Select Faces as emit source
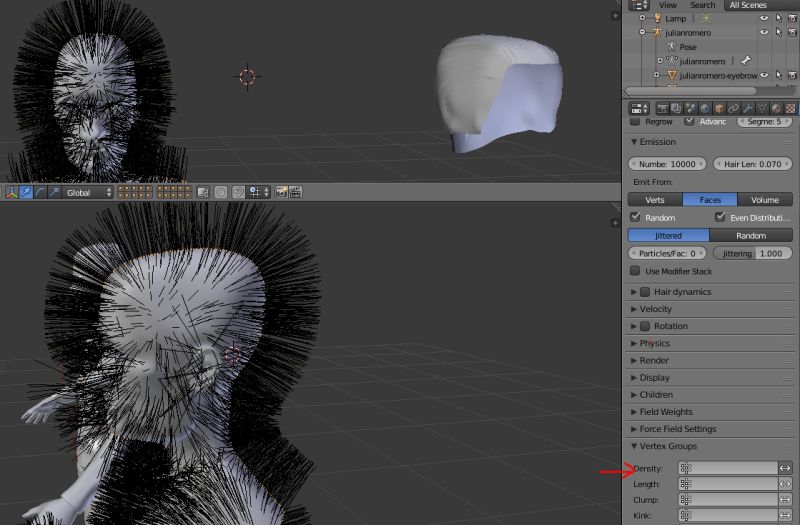 (710, 199)
